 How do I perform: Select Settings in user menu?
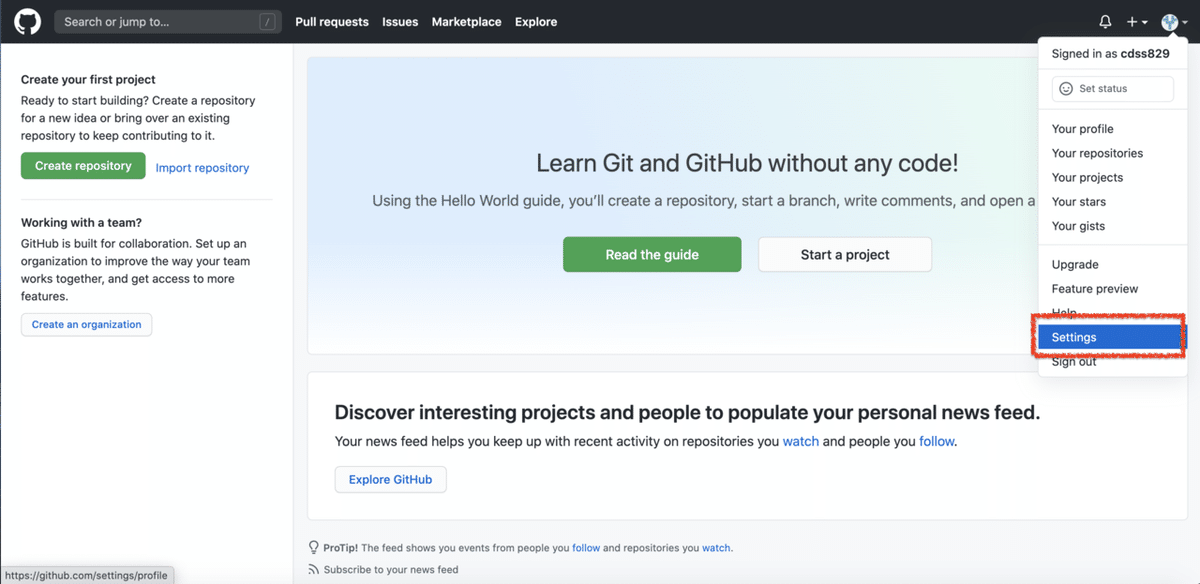pos(1112,337)
